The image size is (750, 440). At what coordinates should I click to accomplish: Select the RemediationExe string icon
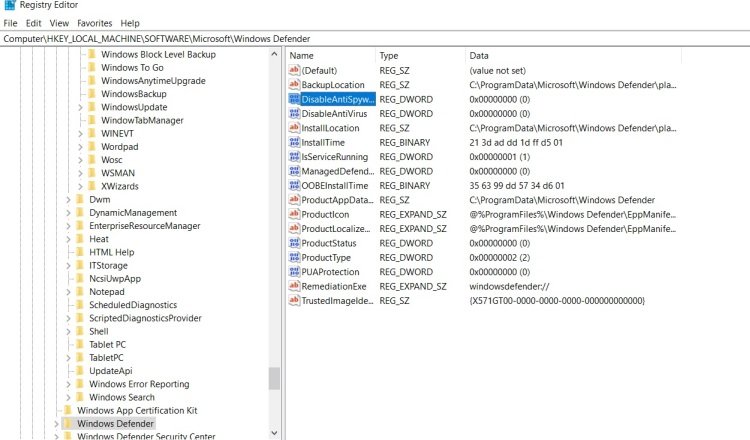pos(294,286)
